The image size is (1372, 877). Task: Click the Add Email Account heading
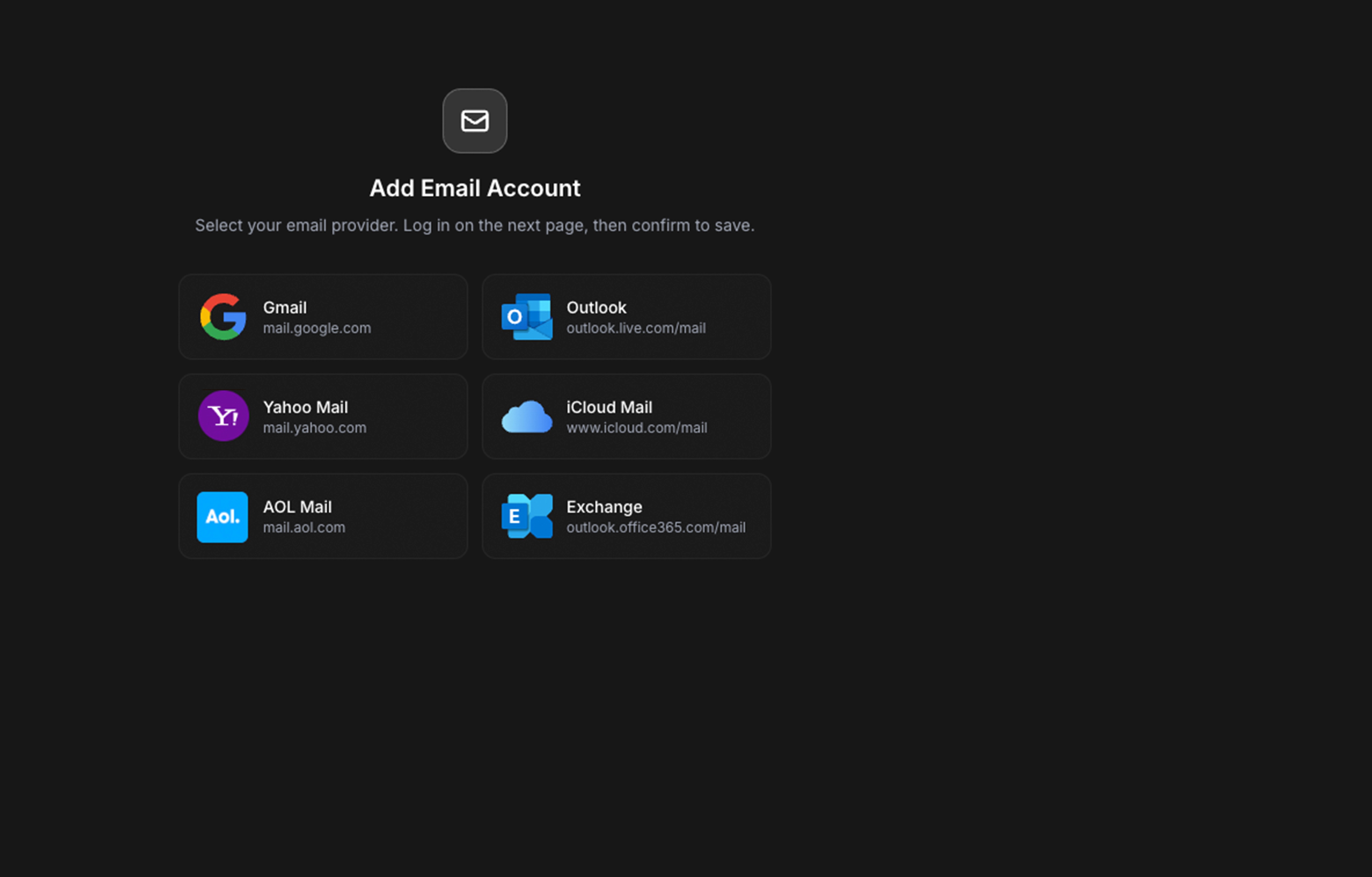(475, 188)
